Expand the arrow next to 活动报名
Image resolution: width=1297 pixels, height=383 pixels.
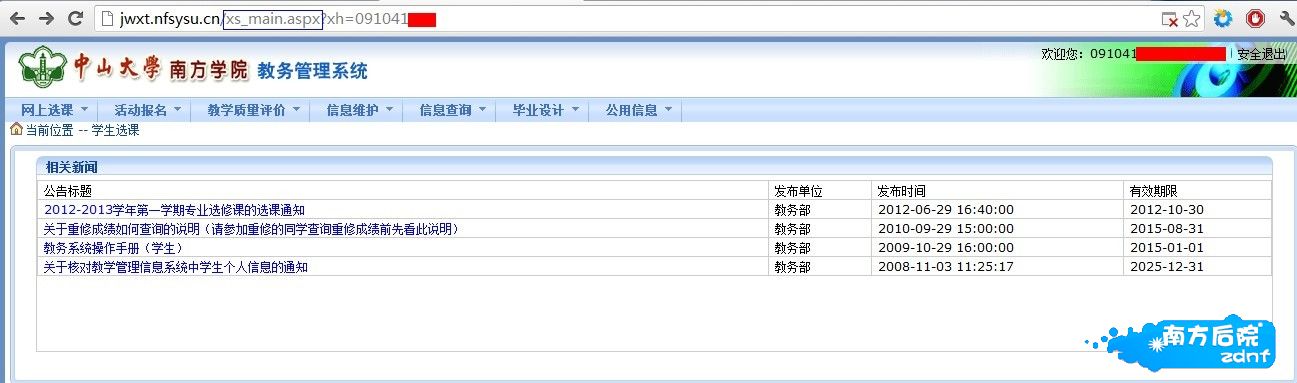tap(177, 110)
